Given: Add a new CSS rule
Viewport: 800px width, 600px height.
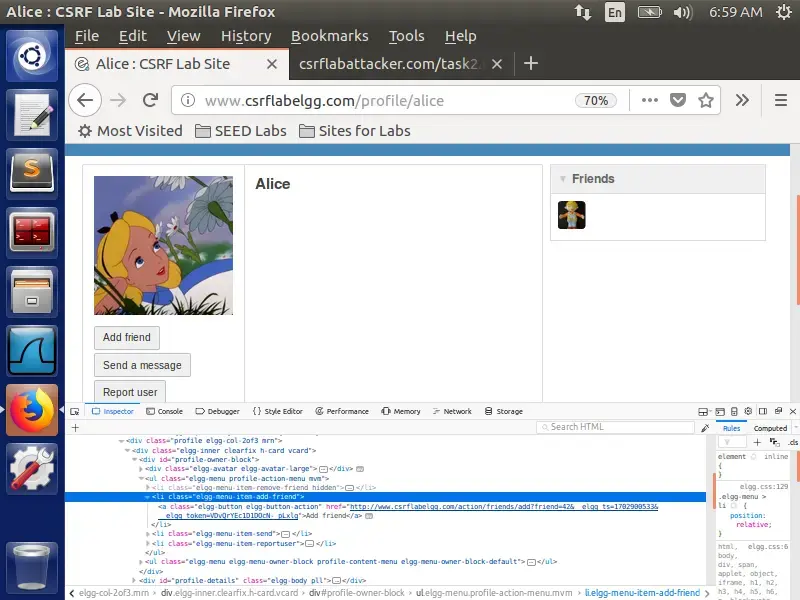Looking at the screenshot, I should point(757,442).
